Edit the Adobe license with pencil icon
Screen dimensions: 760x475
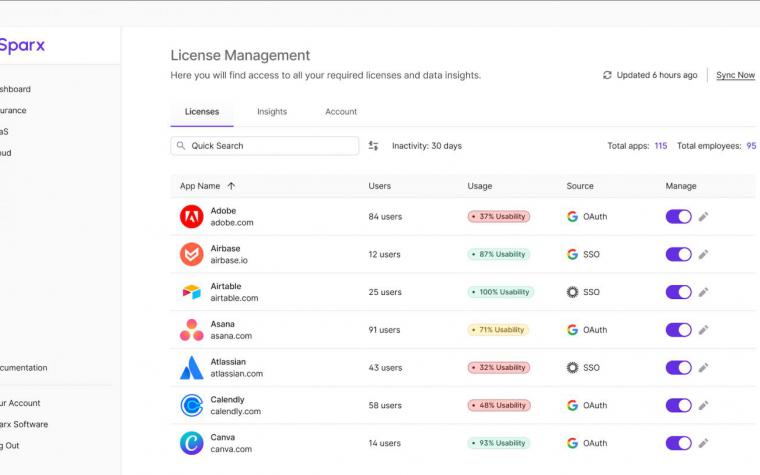703,217
